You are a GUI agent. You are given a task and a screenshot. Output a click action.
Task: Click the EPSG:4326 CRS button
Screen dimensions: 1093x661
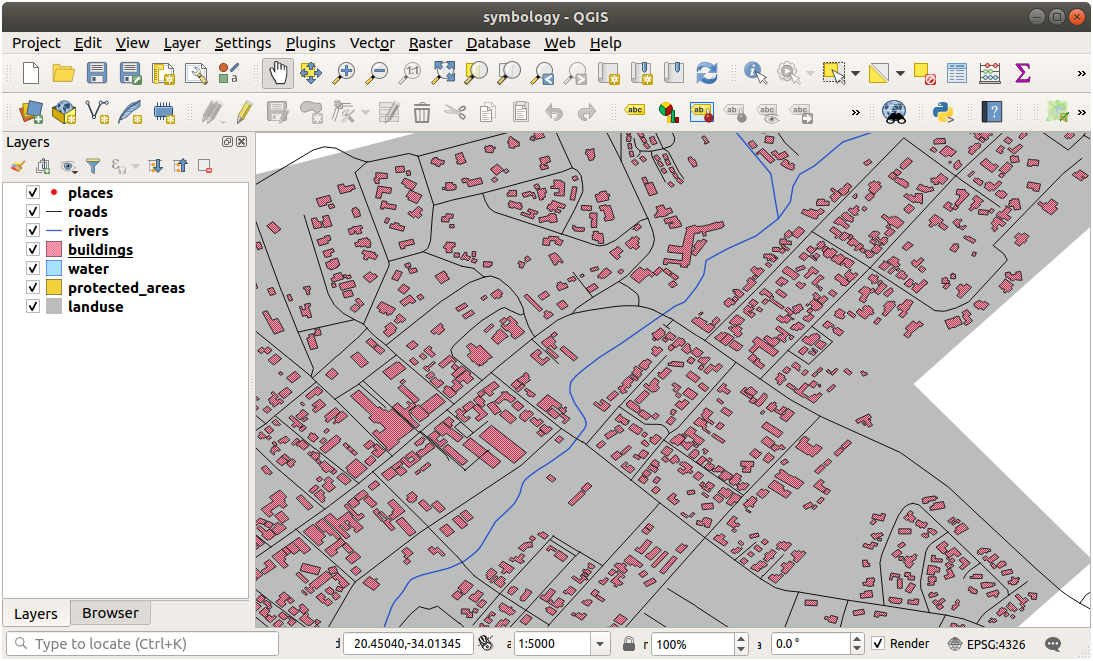tap(986, 644)
